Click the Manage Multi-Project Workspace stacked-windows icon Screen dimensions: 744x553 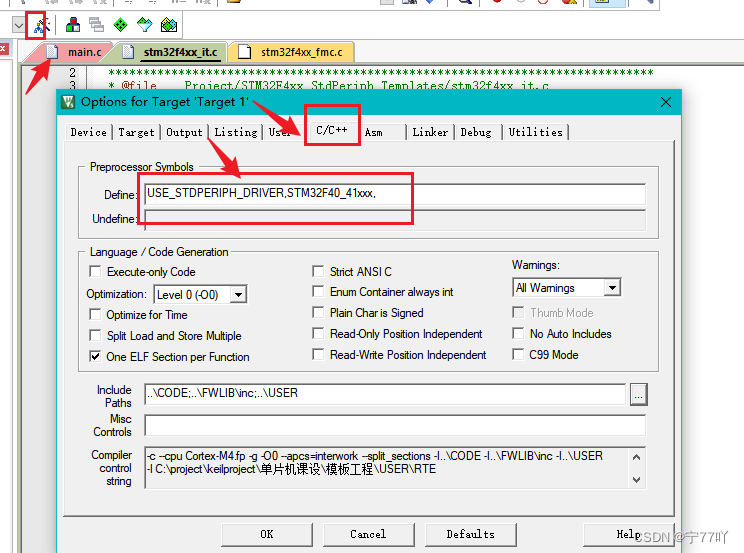click(96, 25)
